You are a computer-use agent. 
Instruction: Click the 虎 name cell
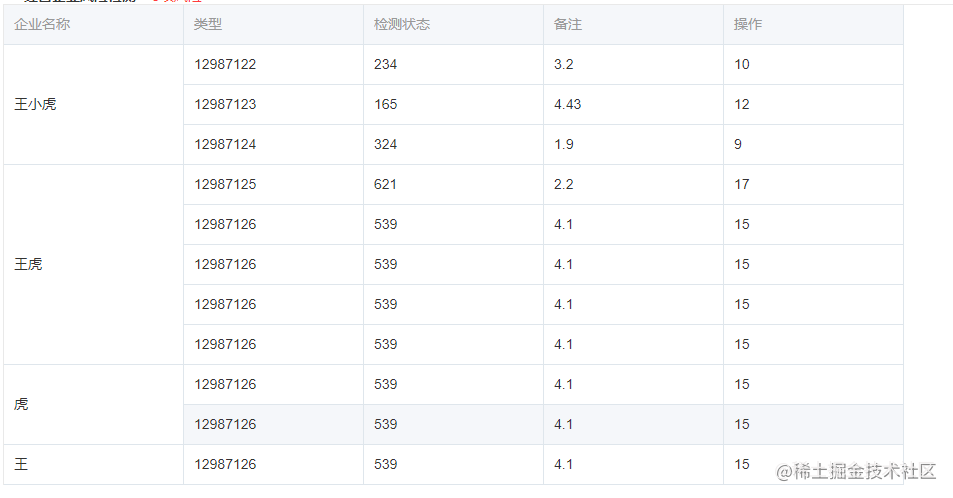point(21,404)
